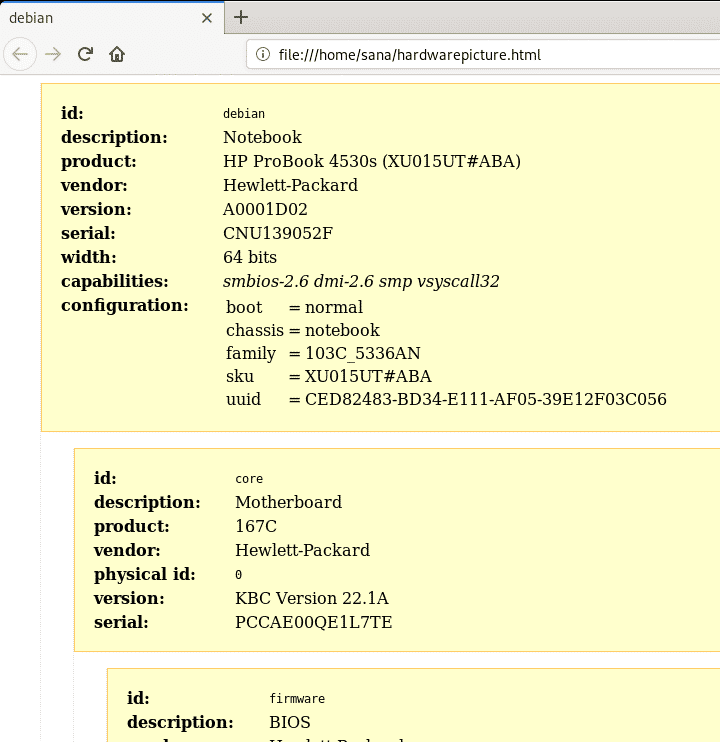Click the uuid value starting with CED82483

(486, 399)
